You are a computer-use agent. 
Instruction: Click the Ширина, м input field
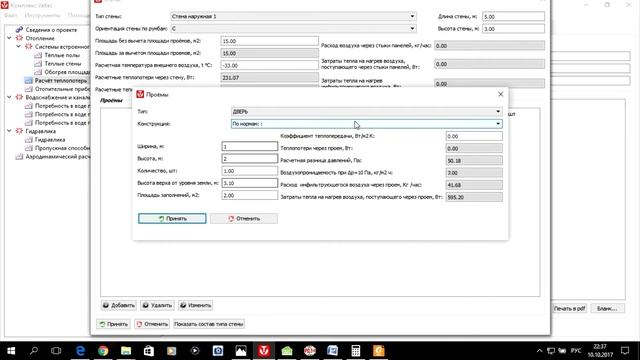click(249, 147)
